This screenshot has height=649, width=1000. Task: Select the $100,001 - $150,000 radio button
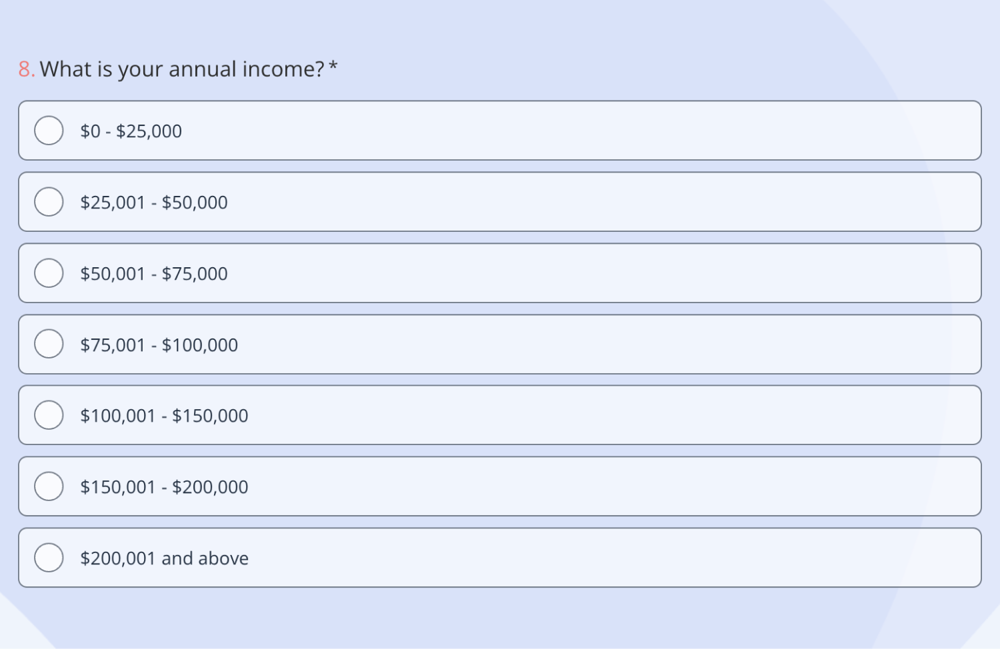(48, 414)
